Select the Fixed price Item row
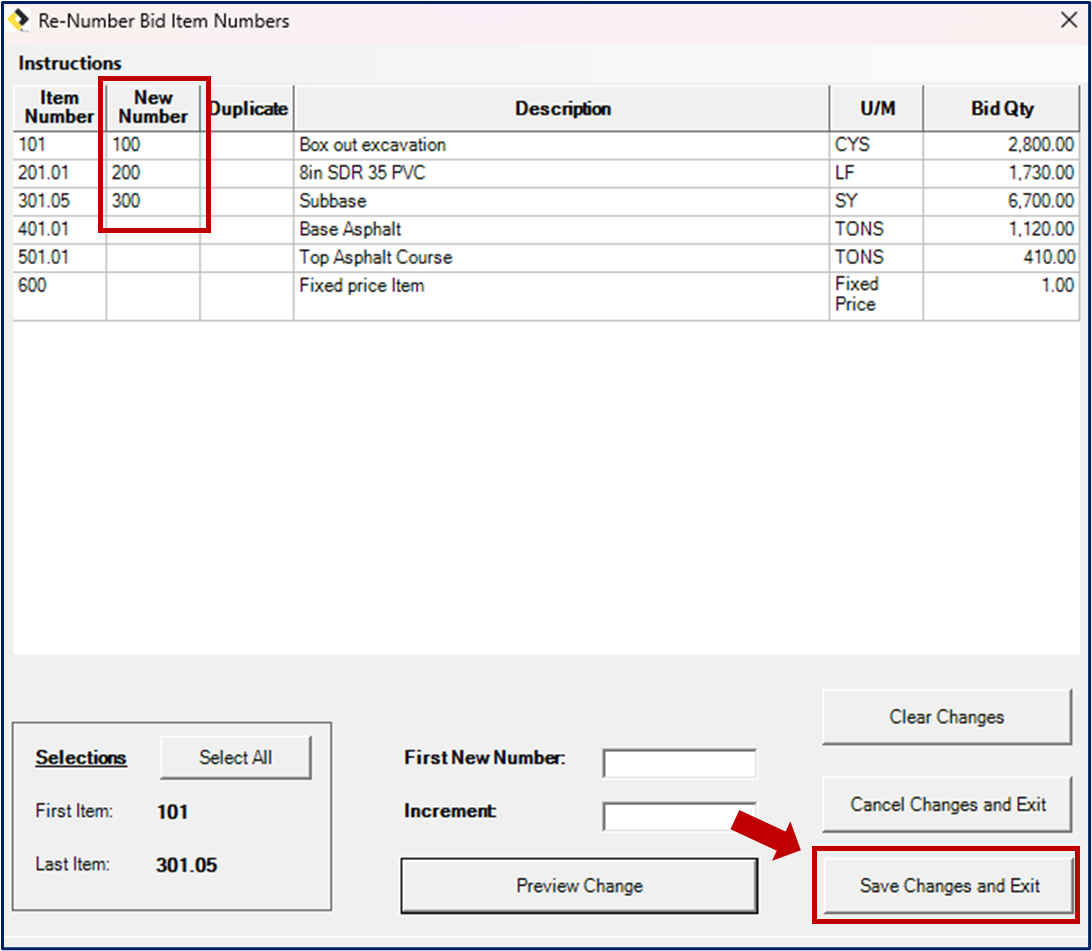The image size is (1092, 951). [363, 285]
